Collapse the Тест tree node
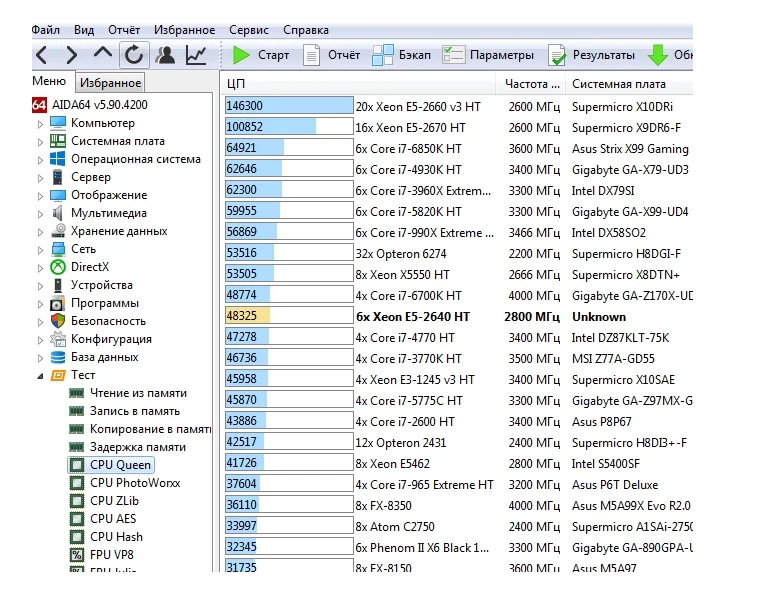This screenshot has width=768, height=614. pyautogui.click(x=40, y=376)
